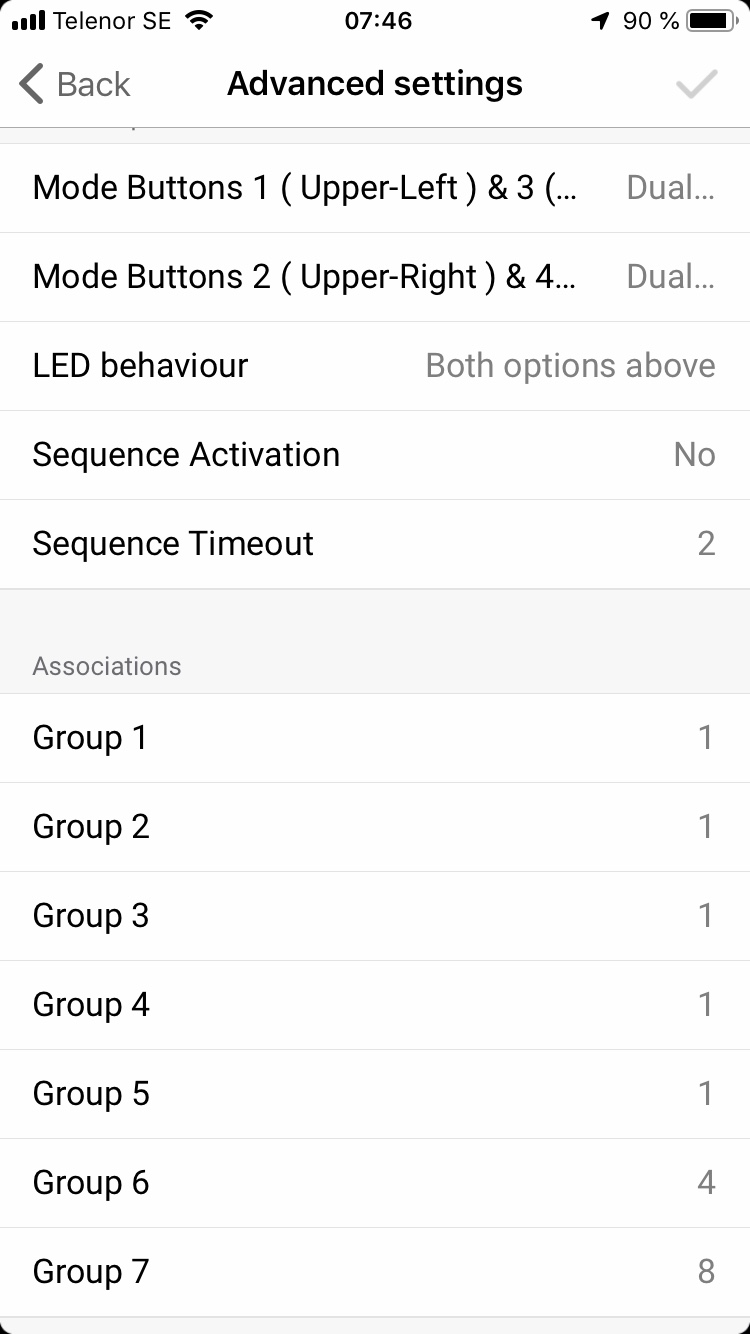The height and width of the screenshot is (1334, 750).
Task: Tap the Back chevron arrow icon
Action: coord(32,84)
